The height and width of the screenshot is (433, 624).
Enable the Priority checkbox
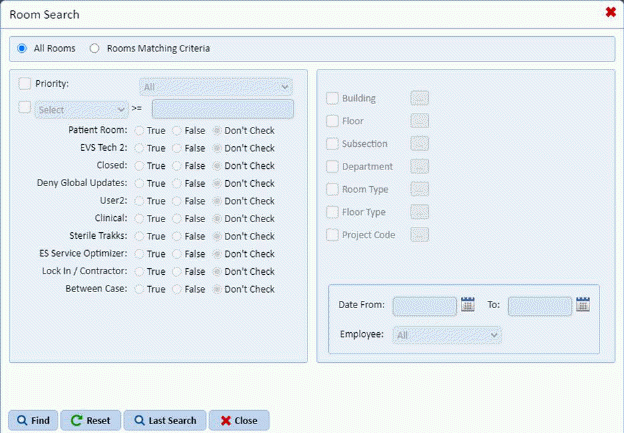point(25,84)
